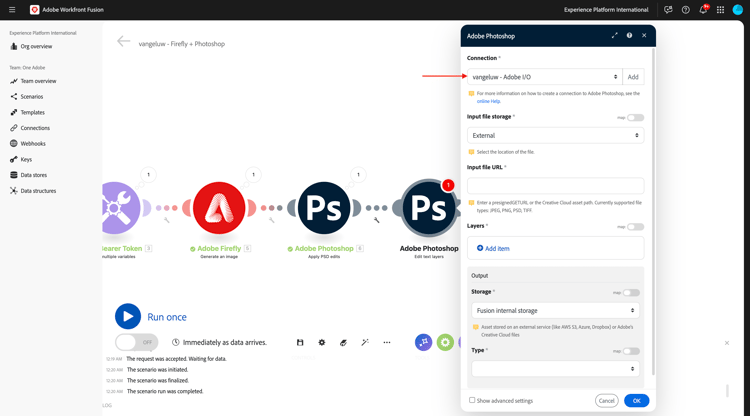This screenshot has height=416, width=750.
Task: Click log entry 'The scenario was initiated.'
Action: coord(157,370)
